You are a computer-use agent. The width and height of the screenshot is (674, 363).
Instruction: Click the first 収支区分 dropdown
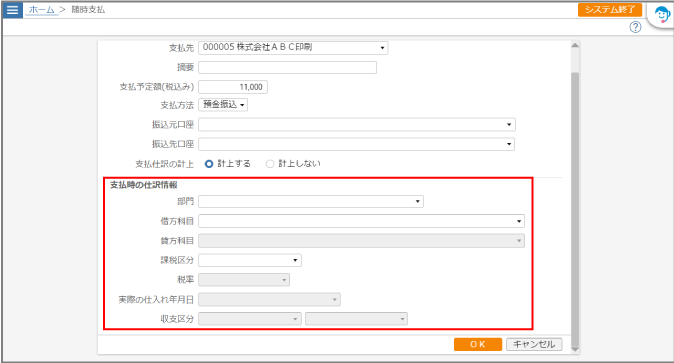[250, 319]
